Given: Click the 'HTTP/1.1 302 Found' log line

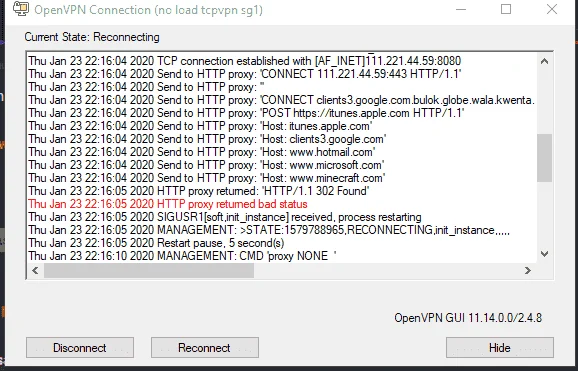Looking at the screenshot, I should pyautogui.click(x=199, y=191).
